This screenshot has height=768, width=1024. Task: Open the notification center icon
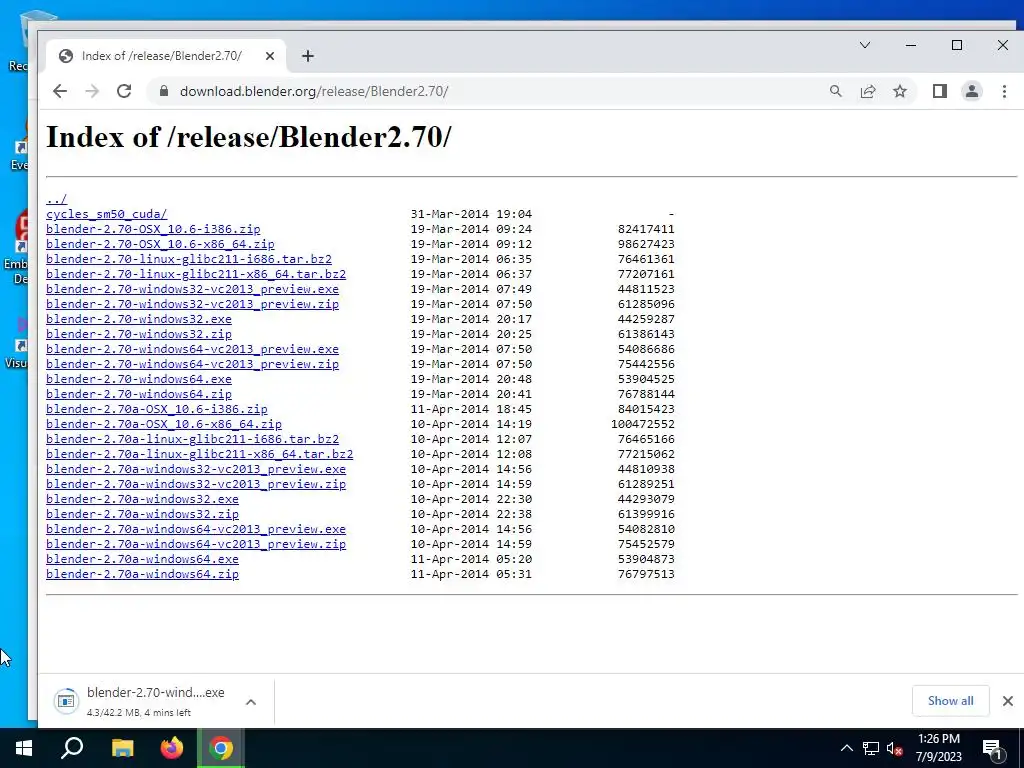(992, 748)
